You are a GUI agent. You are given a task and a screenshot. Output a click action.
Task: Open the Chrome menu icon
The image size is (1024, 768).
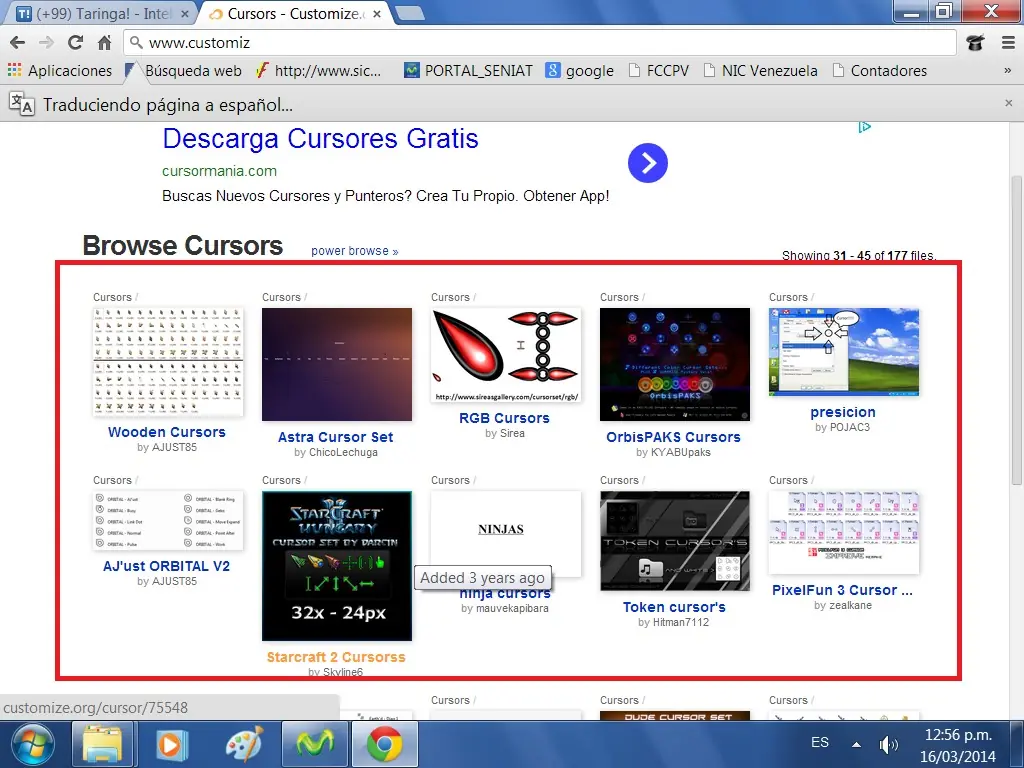coord(1008,43)
